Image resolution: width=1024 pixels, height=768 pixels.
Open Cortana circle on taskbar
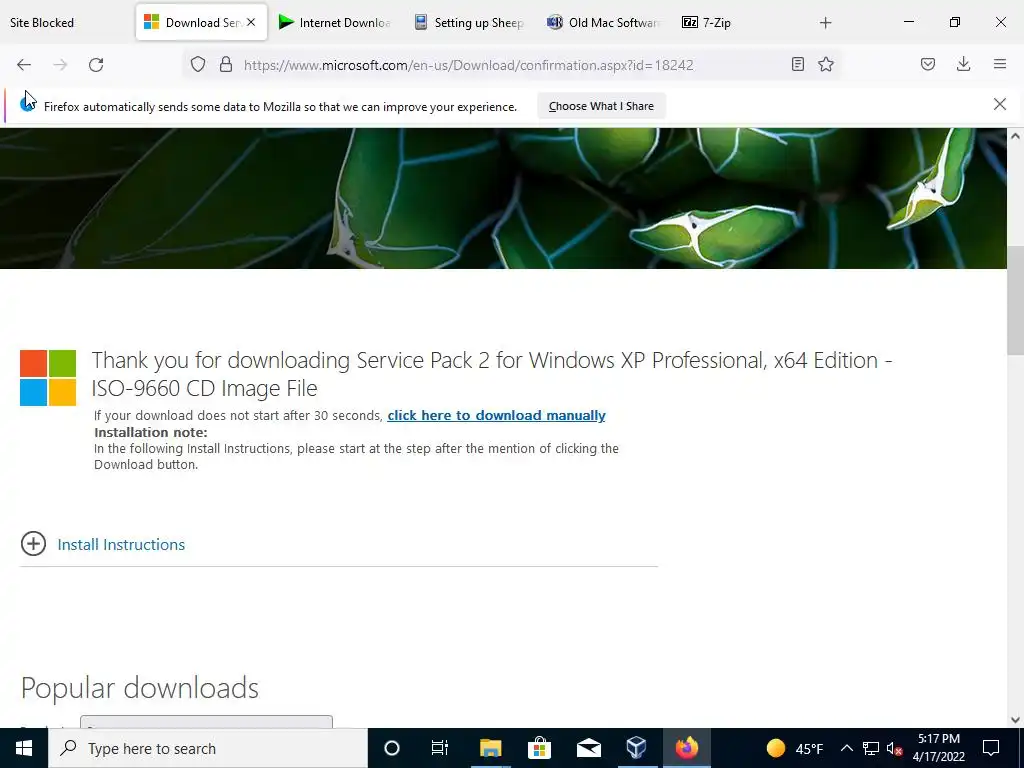coord(392,748)
